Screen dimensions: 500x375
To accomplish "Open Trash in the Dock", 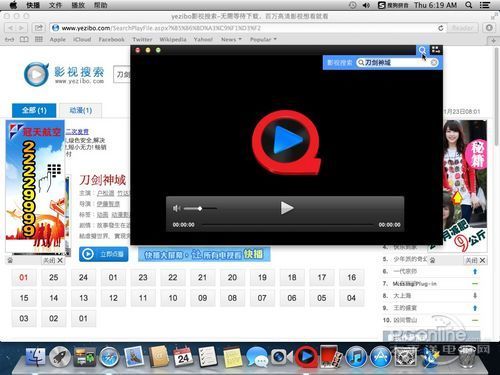I will pos(467,357).
